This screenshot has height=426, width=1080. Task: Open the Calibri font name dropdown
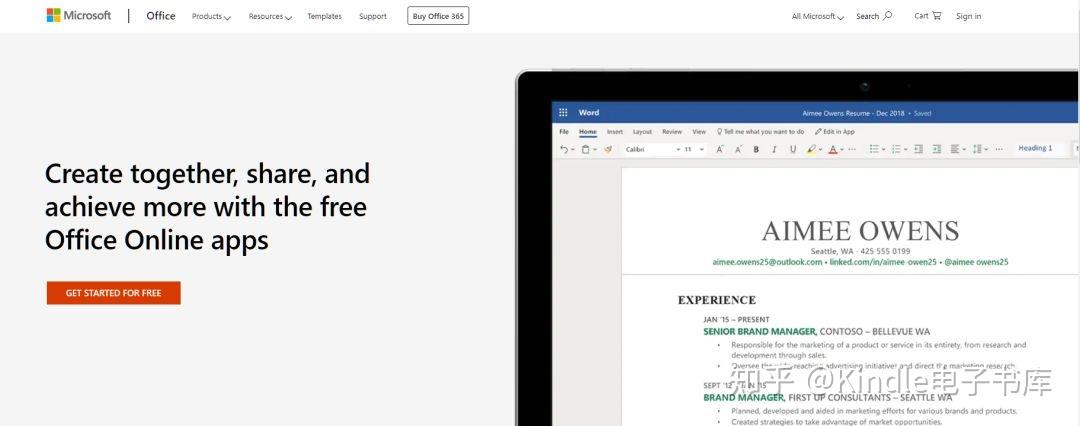678,149
